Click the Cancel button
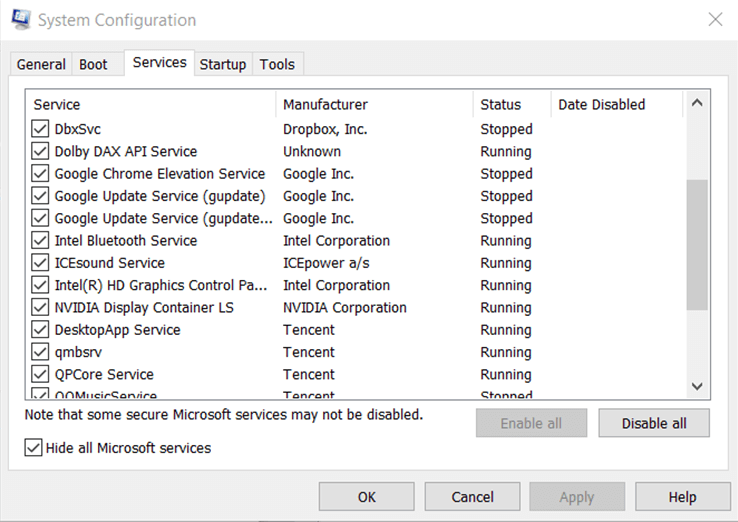 click(x=473, y=497)
